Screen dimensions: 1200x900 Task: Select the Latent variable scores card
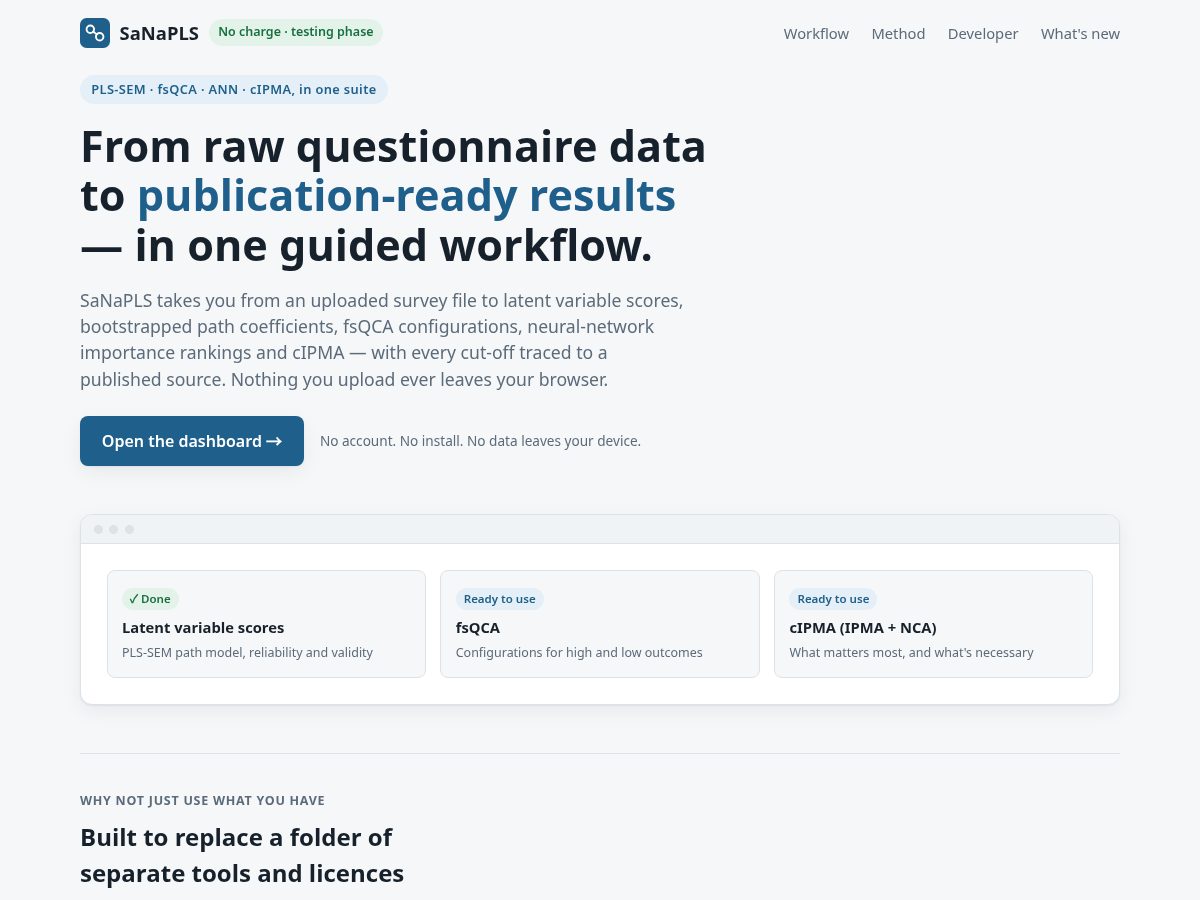click(x=266, y=624)
